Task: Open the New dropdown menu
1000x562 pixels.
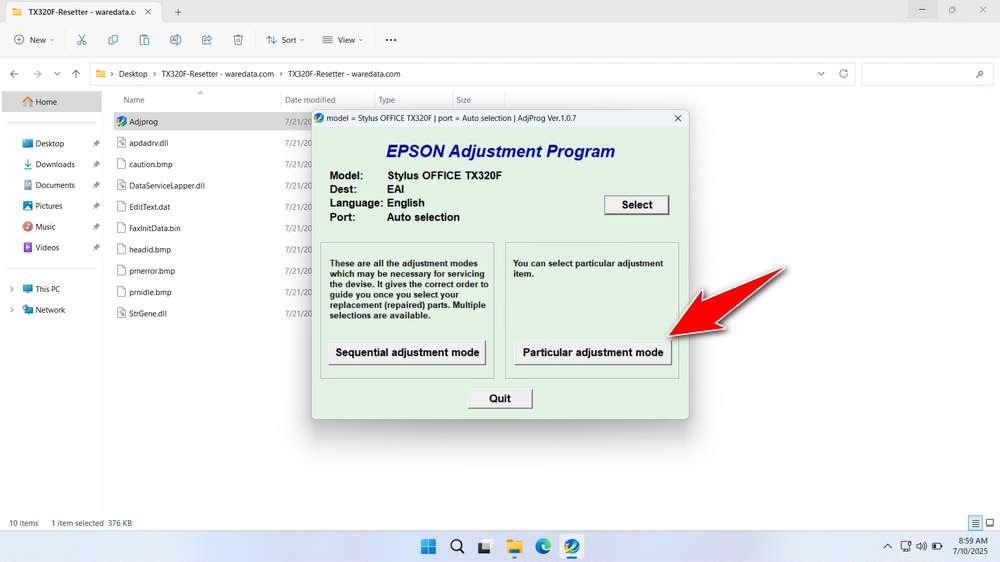Action: [34, 40]
